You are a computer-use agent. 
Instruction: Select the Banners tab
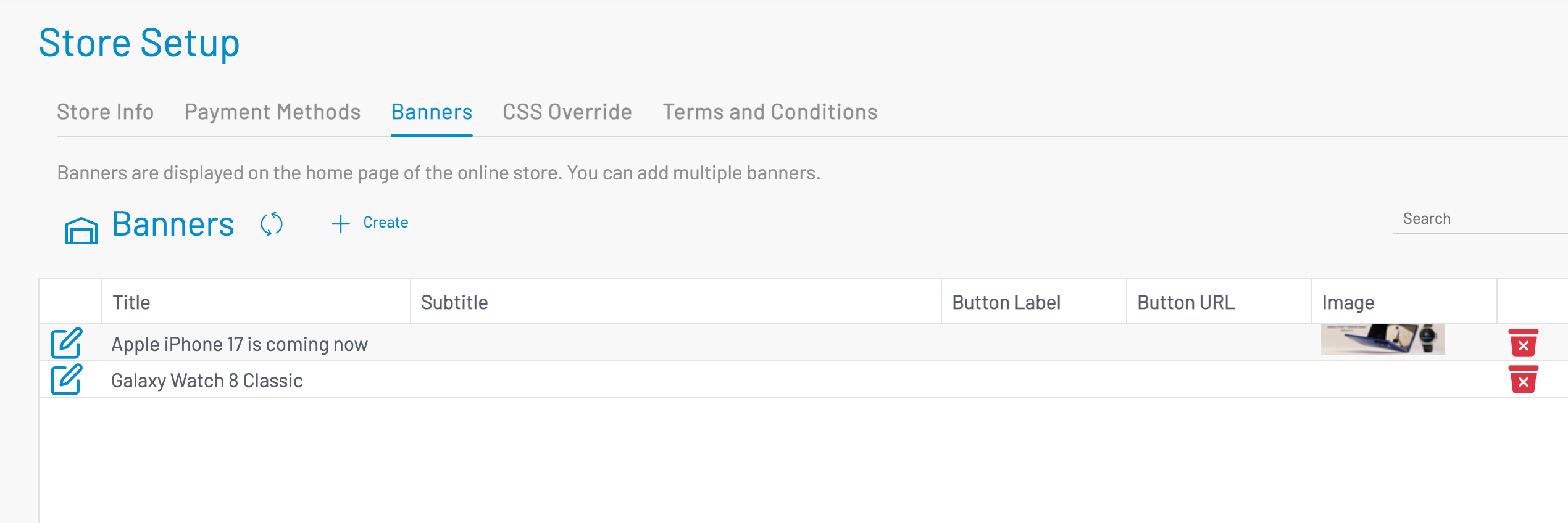point(432,112)
